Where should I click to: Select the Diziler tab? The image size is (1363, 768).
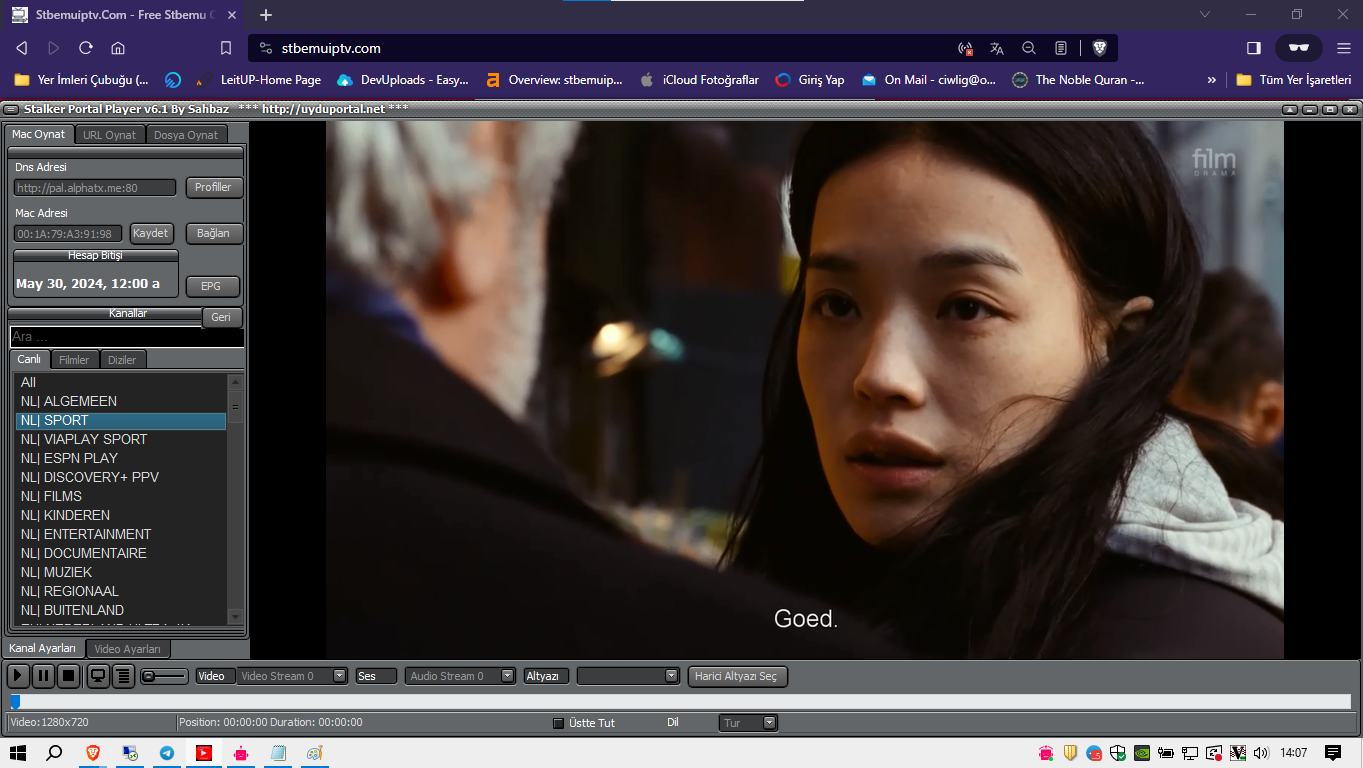click(x=122, y=360)
